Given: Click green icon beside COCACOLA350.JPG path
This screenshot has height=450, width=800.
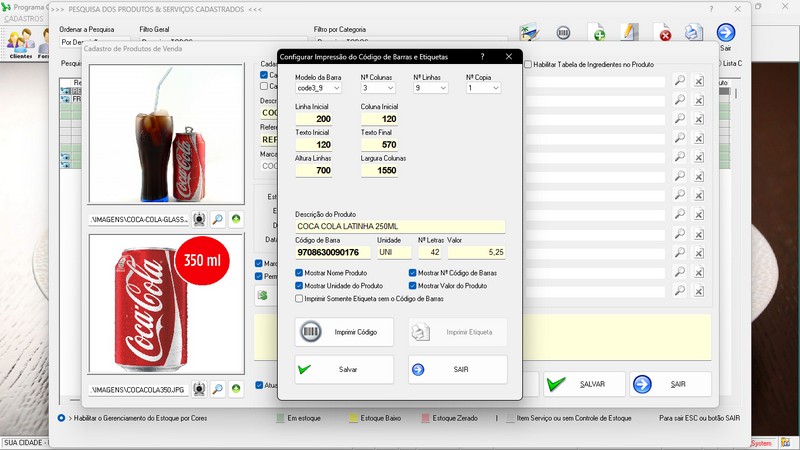Looking at the screenshot, I should 236,388.
